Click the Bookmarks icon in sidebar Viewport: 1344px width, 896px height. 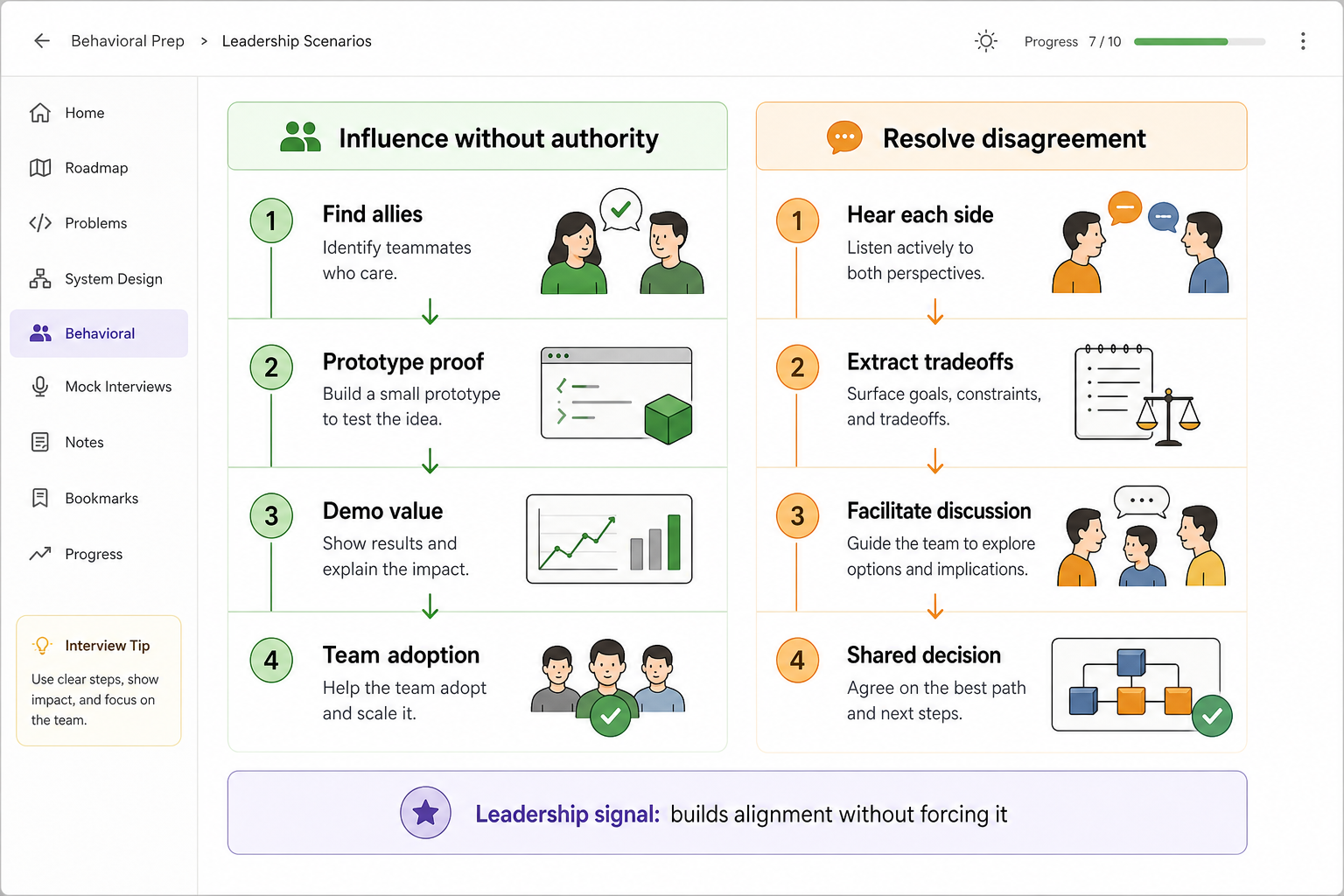(40, 498)
